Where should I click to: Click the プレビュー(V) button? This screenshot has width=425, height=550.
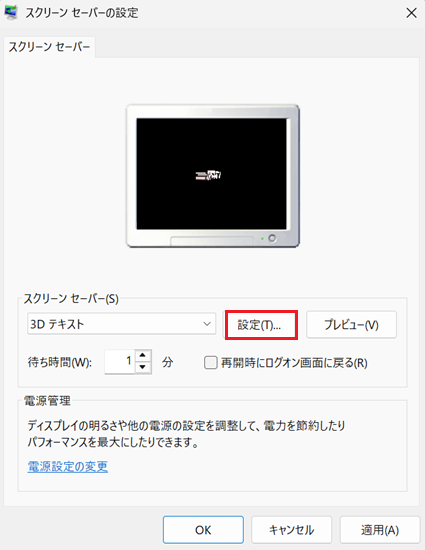[351, 325]
